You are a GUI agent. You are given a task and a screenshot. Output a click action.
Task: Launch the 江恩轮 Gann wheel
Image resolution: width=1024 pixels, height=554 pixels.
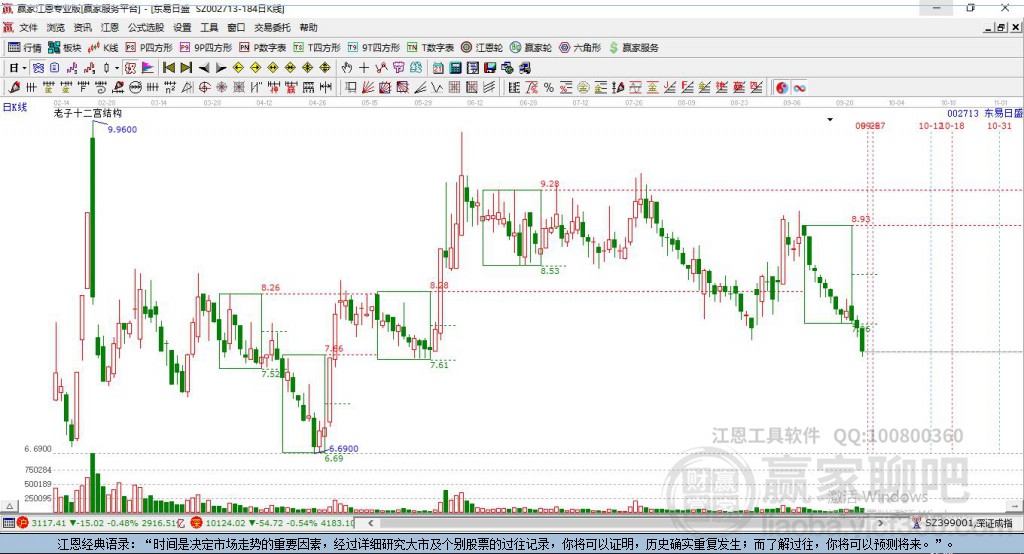coord(482,48)
